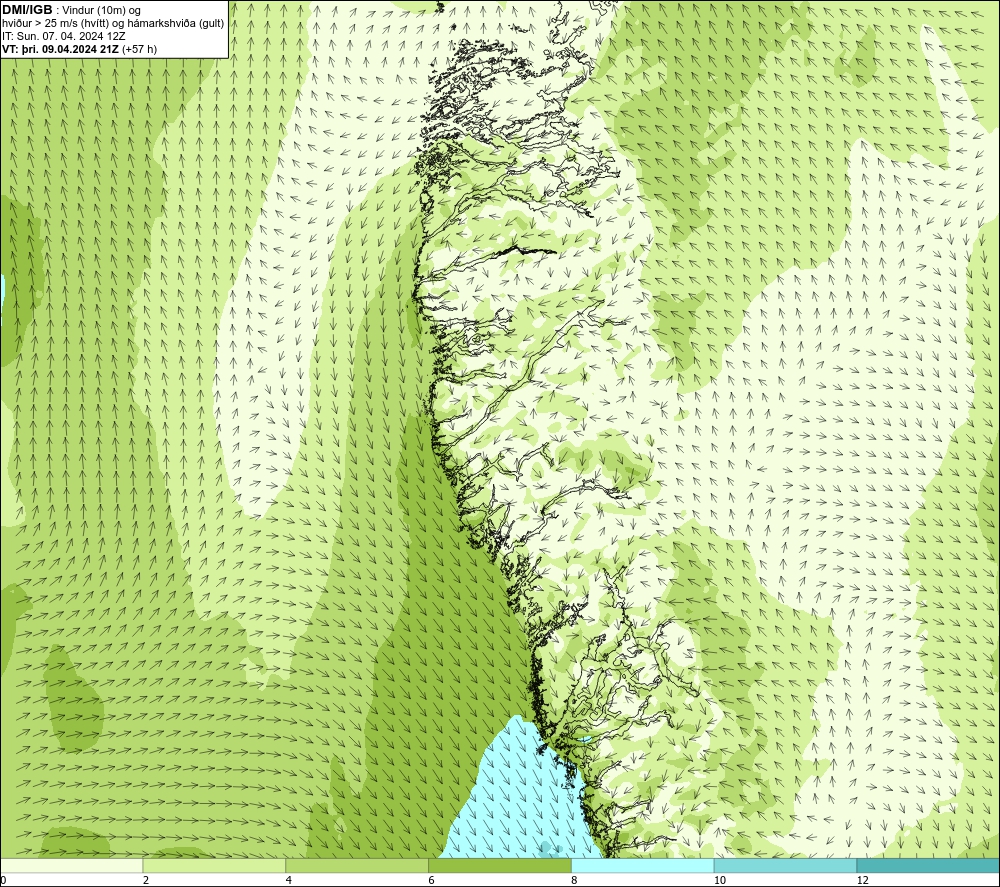1000x887 pixels.
Task: Click the 12+ m/s teal swatch
Action: click(929, 865)
